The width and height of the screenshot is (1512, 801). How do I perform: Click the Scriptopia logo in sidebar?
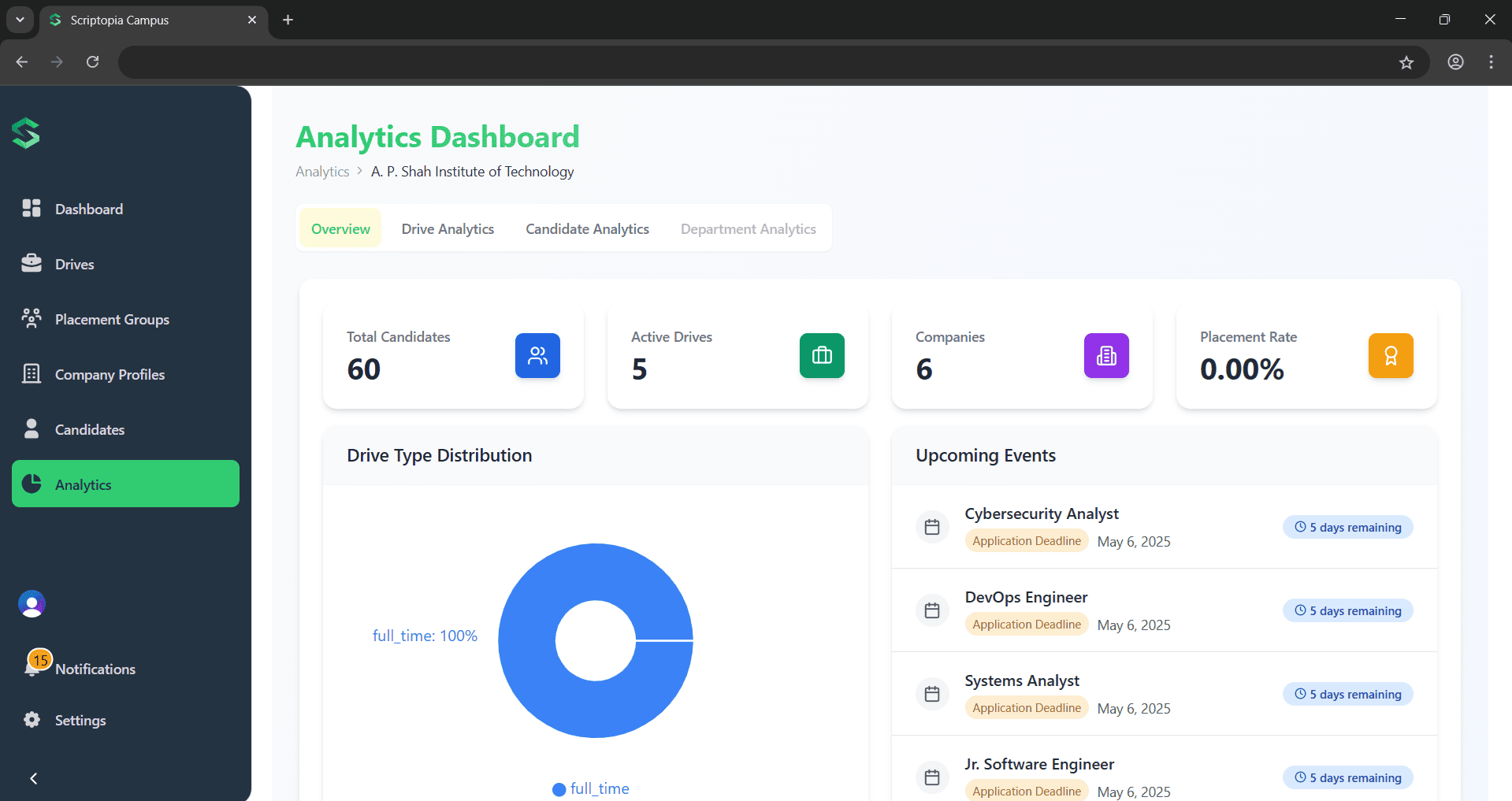pos(26,133)
